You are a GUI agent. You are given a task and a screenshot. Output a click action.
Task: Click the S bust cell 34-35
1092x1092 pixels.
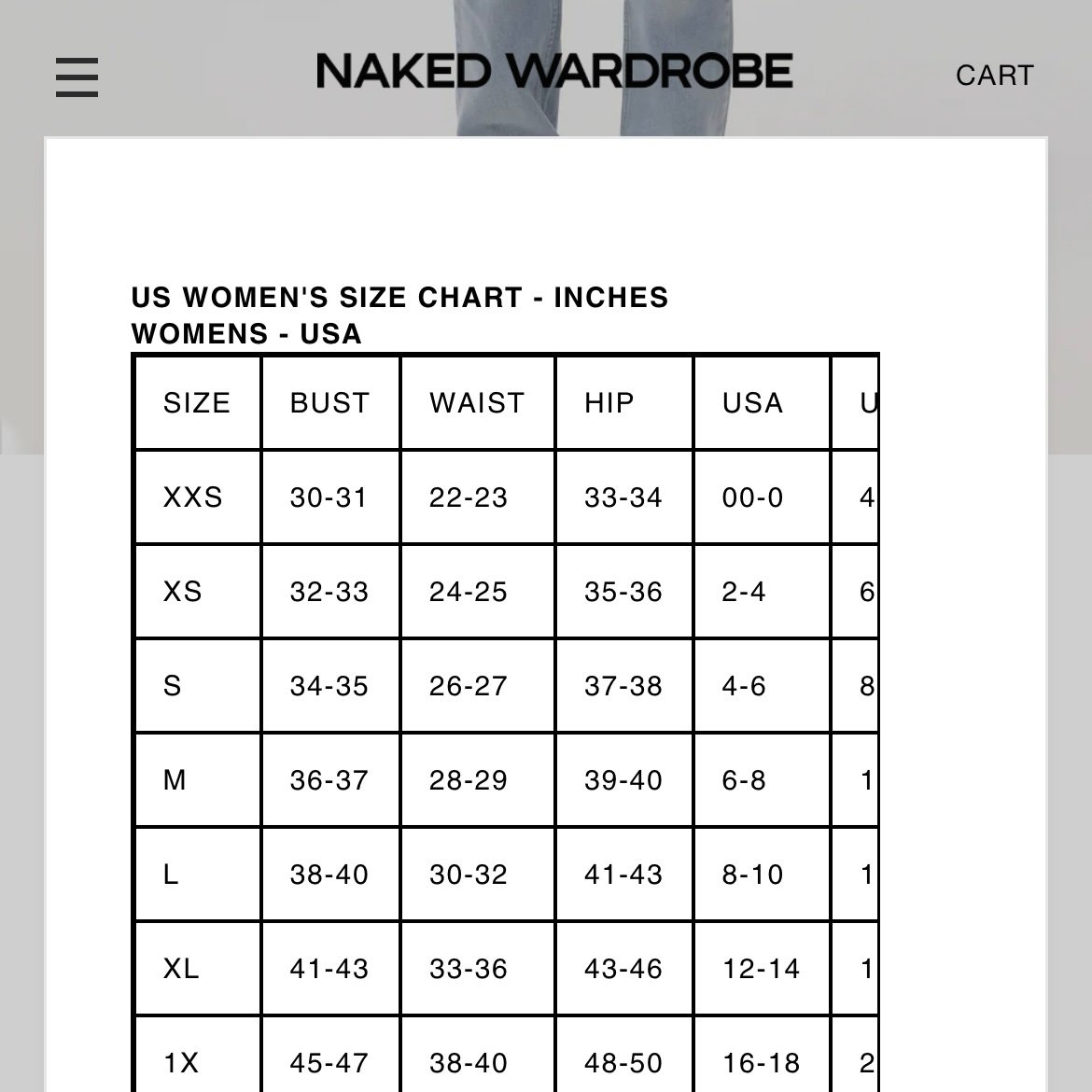[329, 686]
